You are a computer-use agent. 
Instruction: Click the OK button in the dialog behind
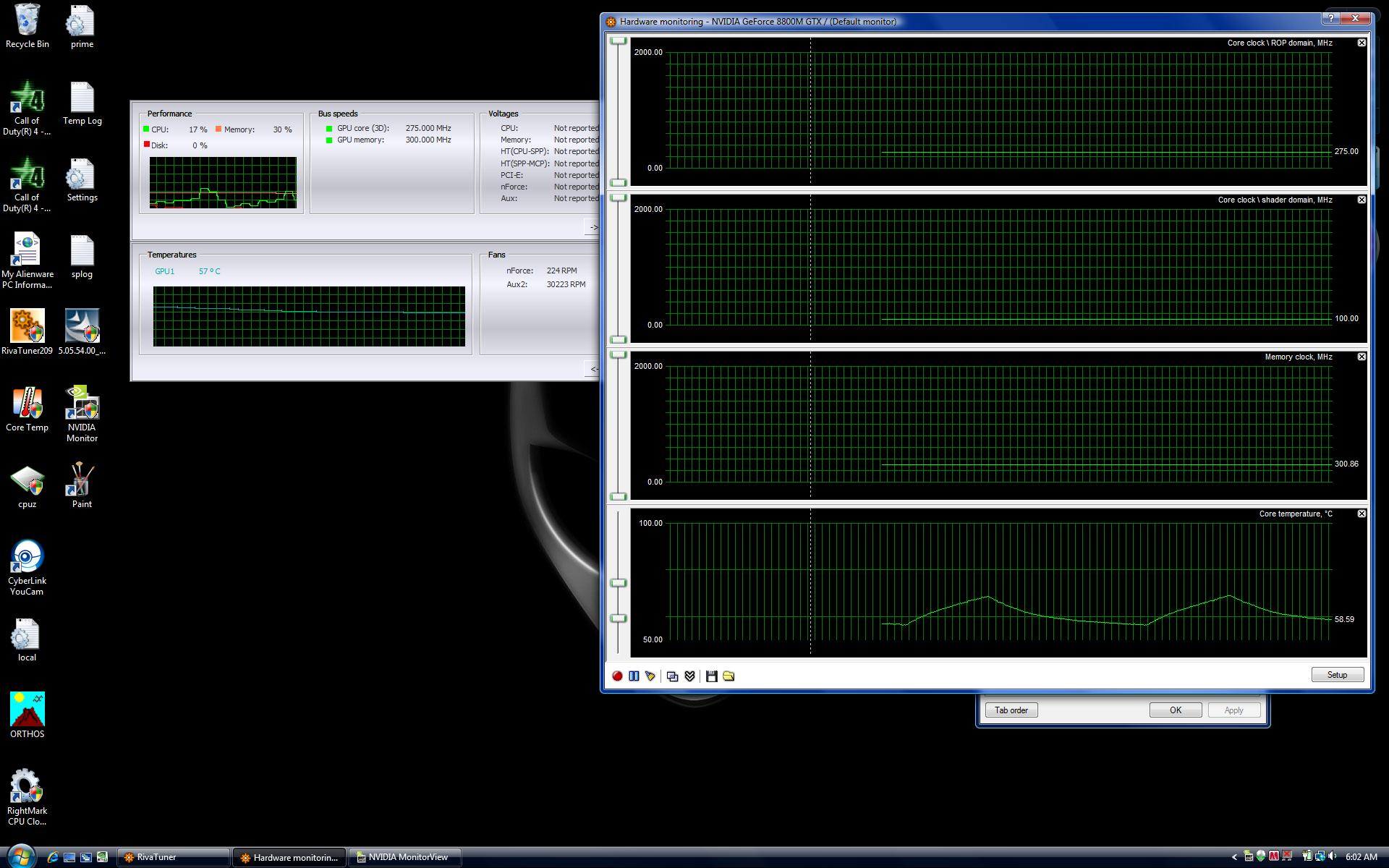(1176, 710)
